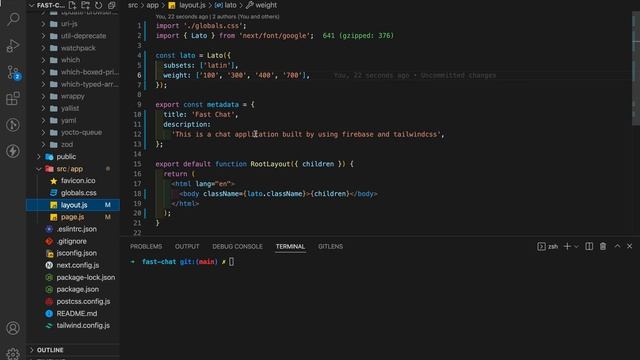This screenshot has height=360, width=640.
Task: Click the lato breadcrumb symbol
Action: pyautogui.click(x=225, y=5)
